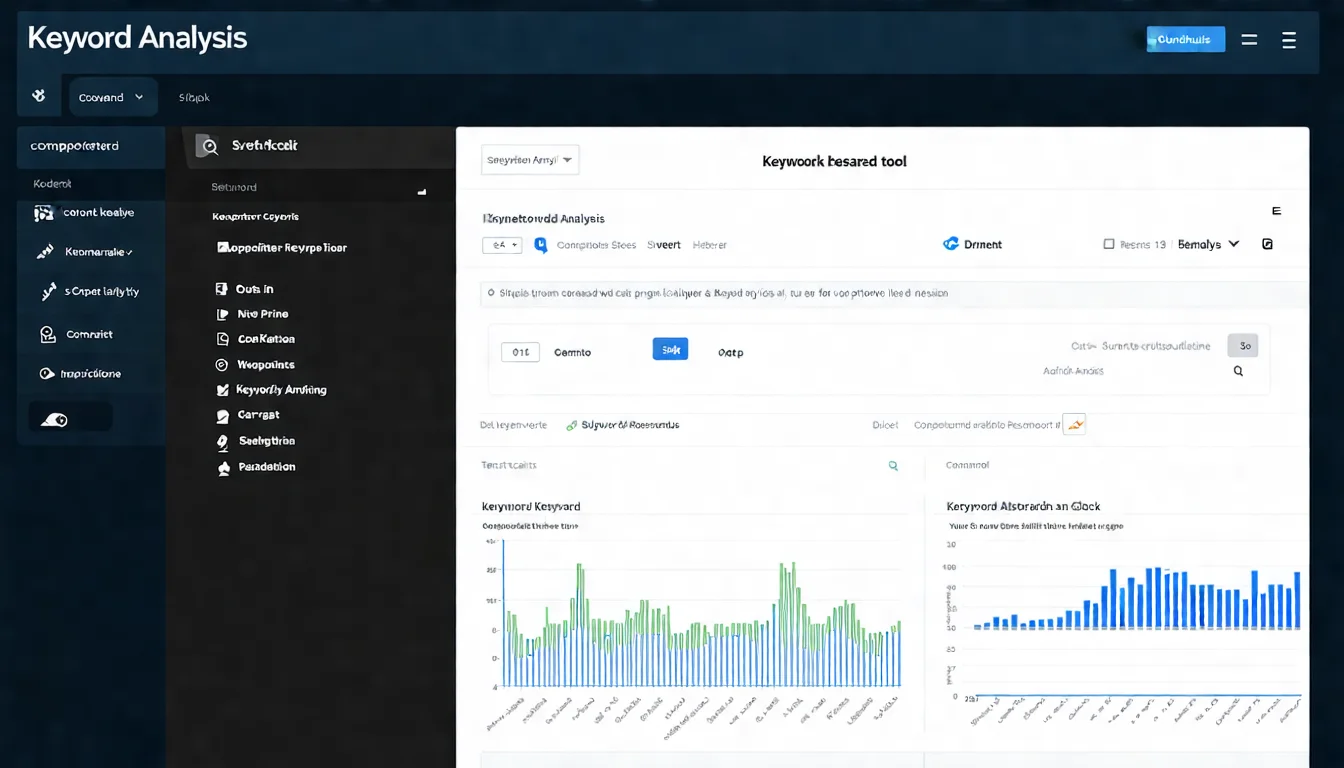The height and width of the screenshot is (768, 1344).
Task: Select the Sfapk tab in the top bar
Action: (x=194, y=98)
